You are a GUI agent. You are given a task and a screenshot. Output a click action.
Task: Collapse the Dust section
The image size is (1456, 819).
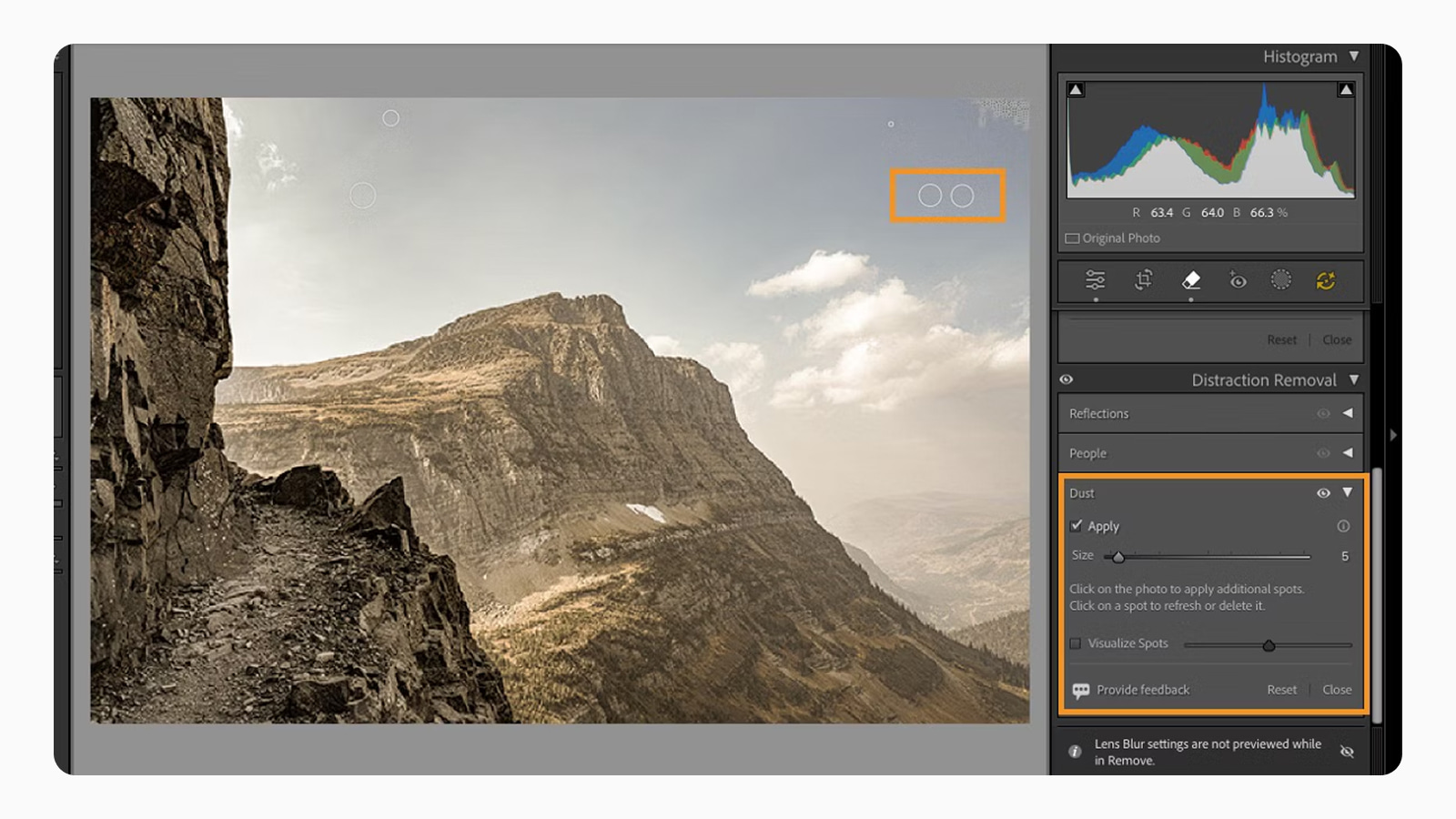1349,492
